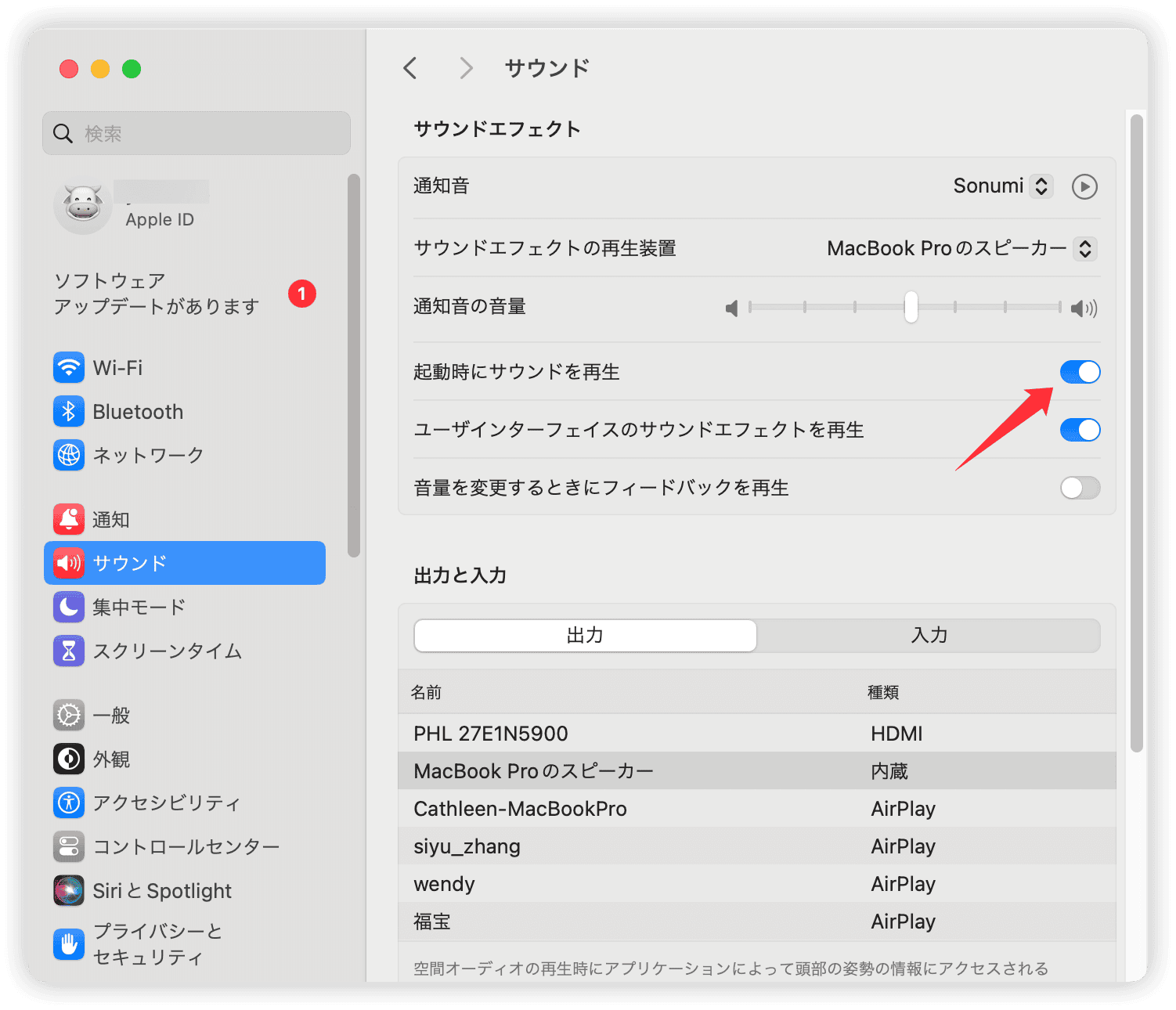The image size is (1176, 1010).
Task: Open Wi-Fi settings in sidebar
Action: click(x=185, y=367)
